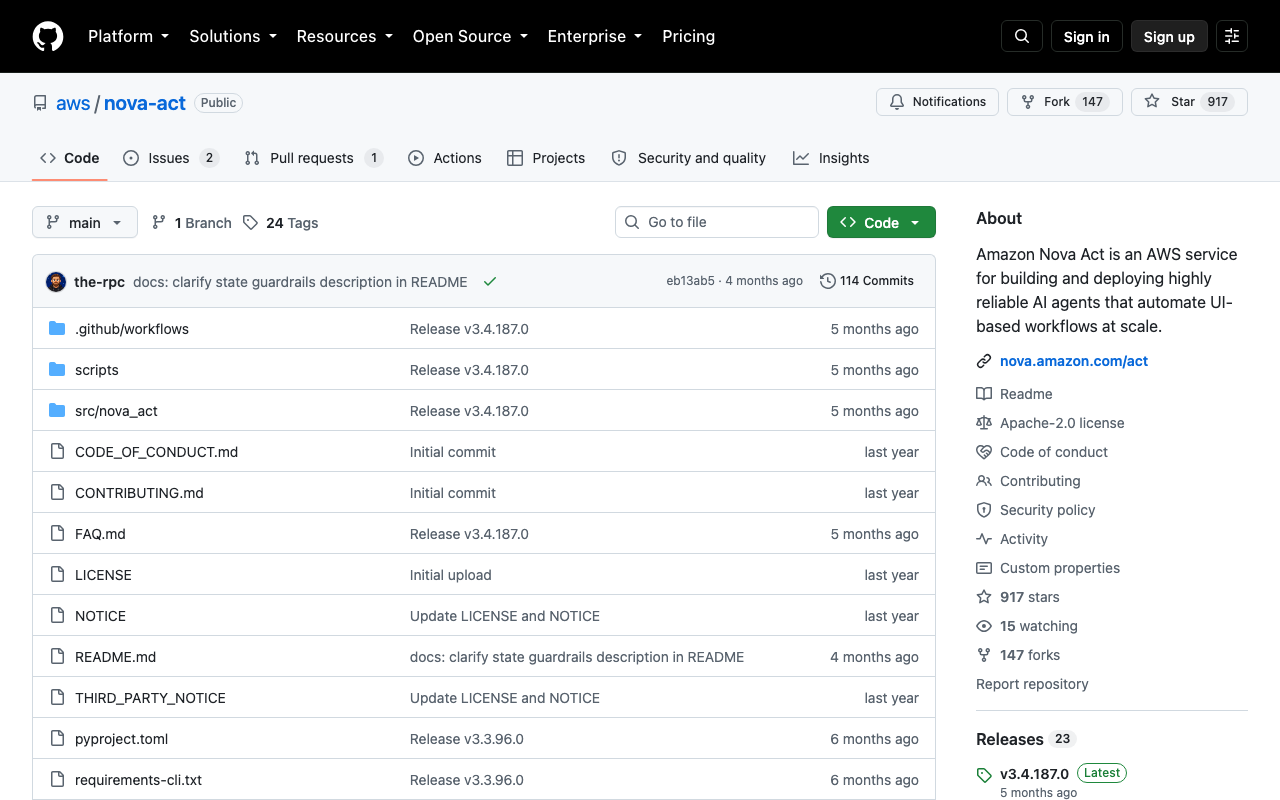Open the search magnifier button
This screenshot has height=800, width=1280.
point(1022,36)
